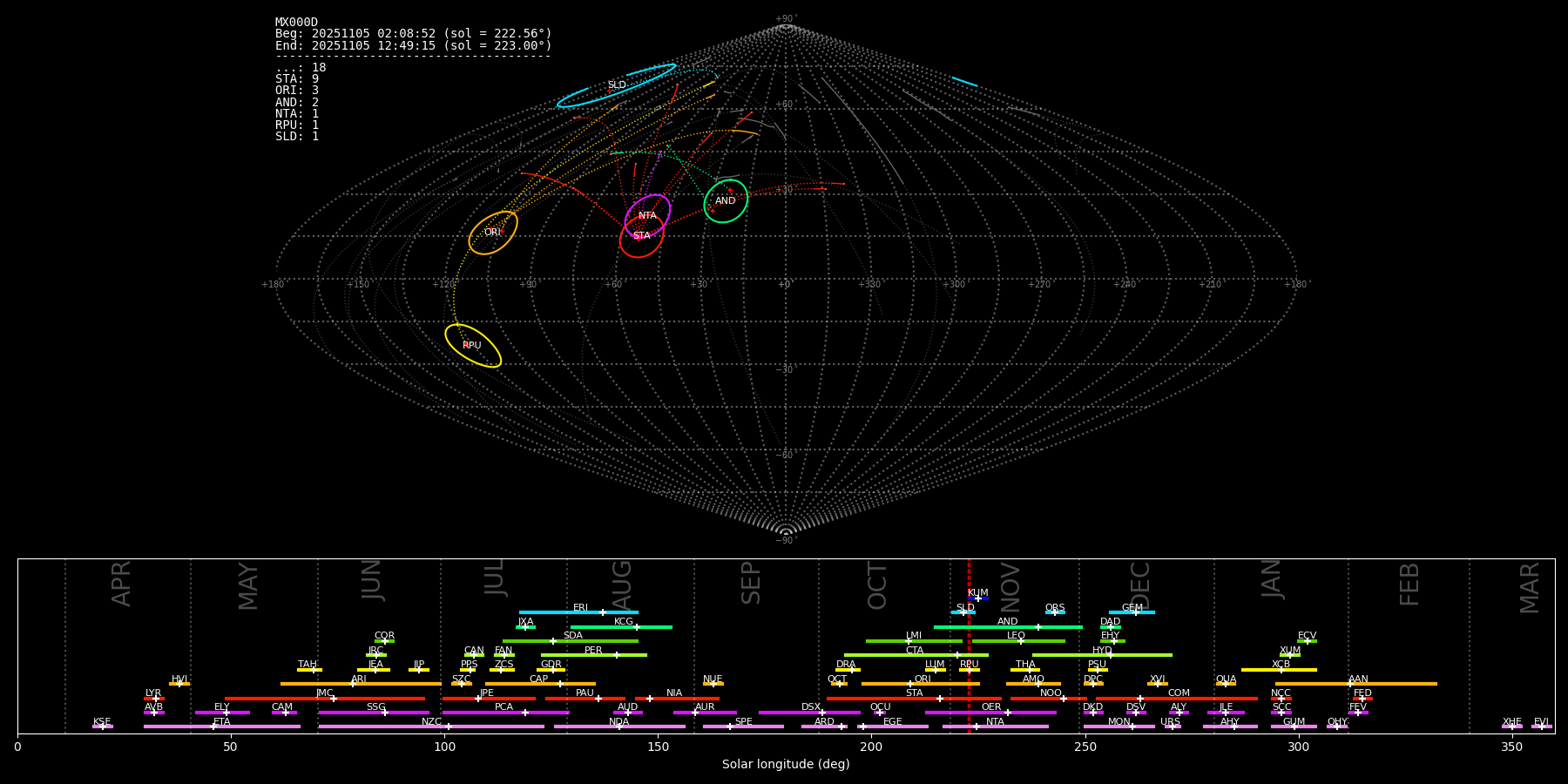Click the "Solar longitude (deg)" axis label
The height and width of the screenshot is (784, 1568).
point(786,765)
